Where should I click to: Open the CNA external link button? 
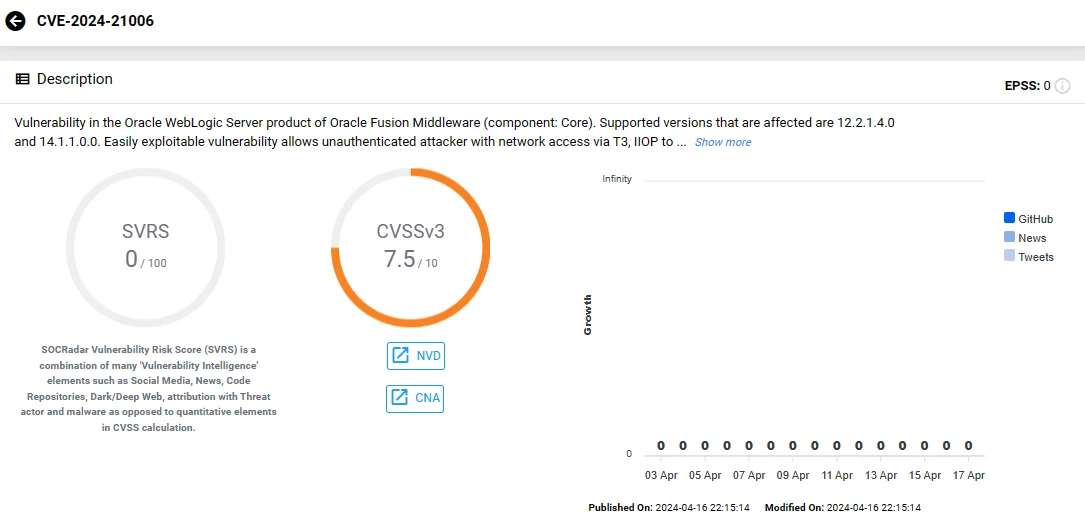(x=415, y=398)
